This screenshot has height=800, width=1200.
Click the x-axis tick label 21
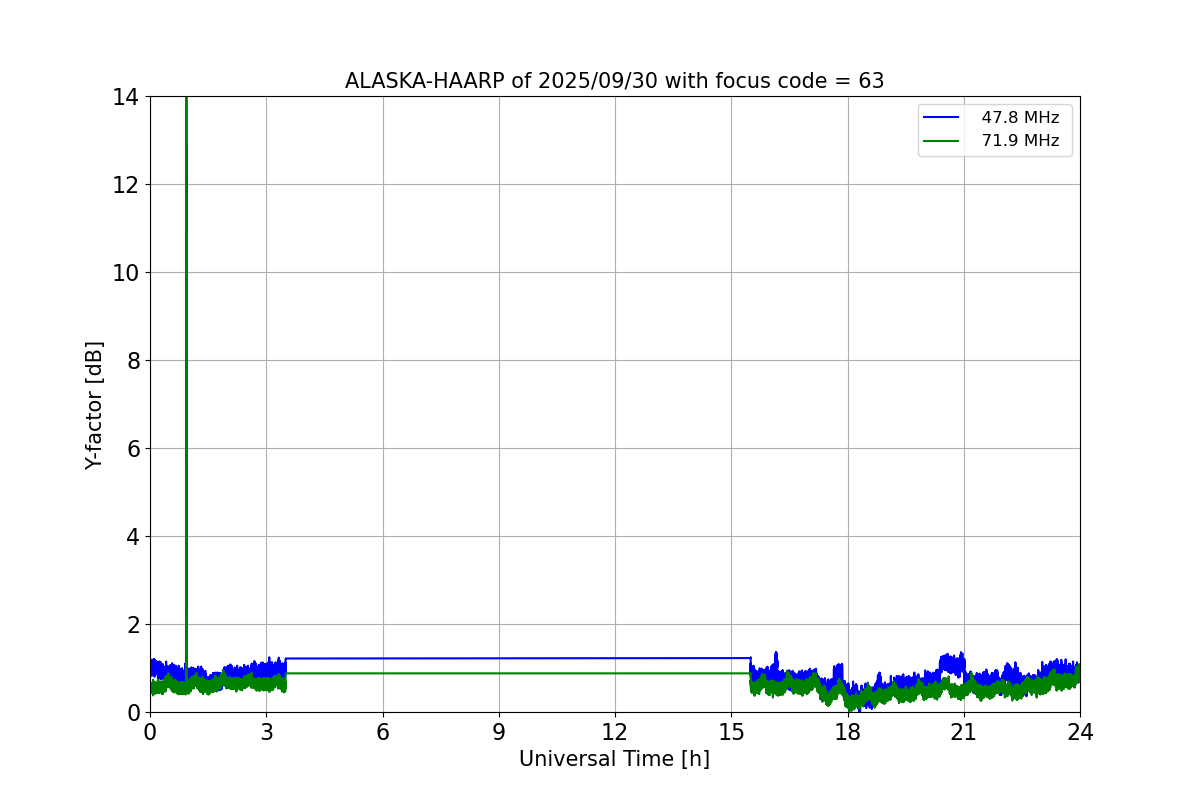(964, 732)
